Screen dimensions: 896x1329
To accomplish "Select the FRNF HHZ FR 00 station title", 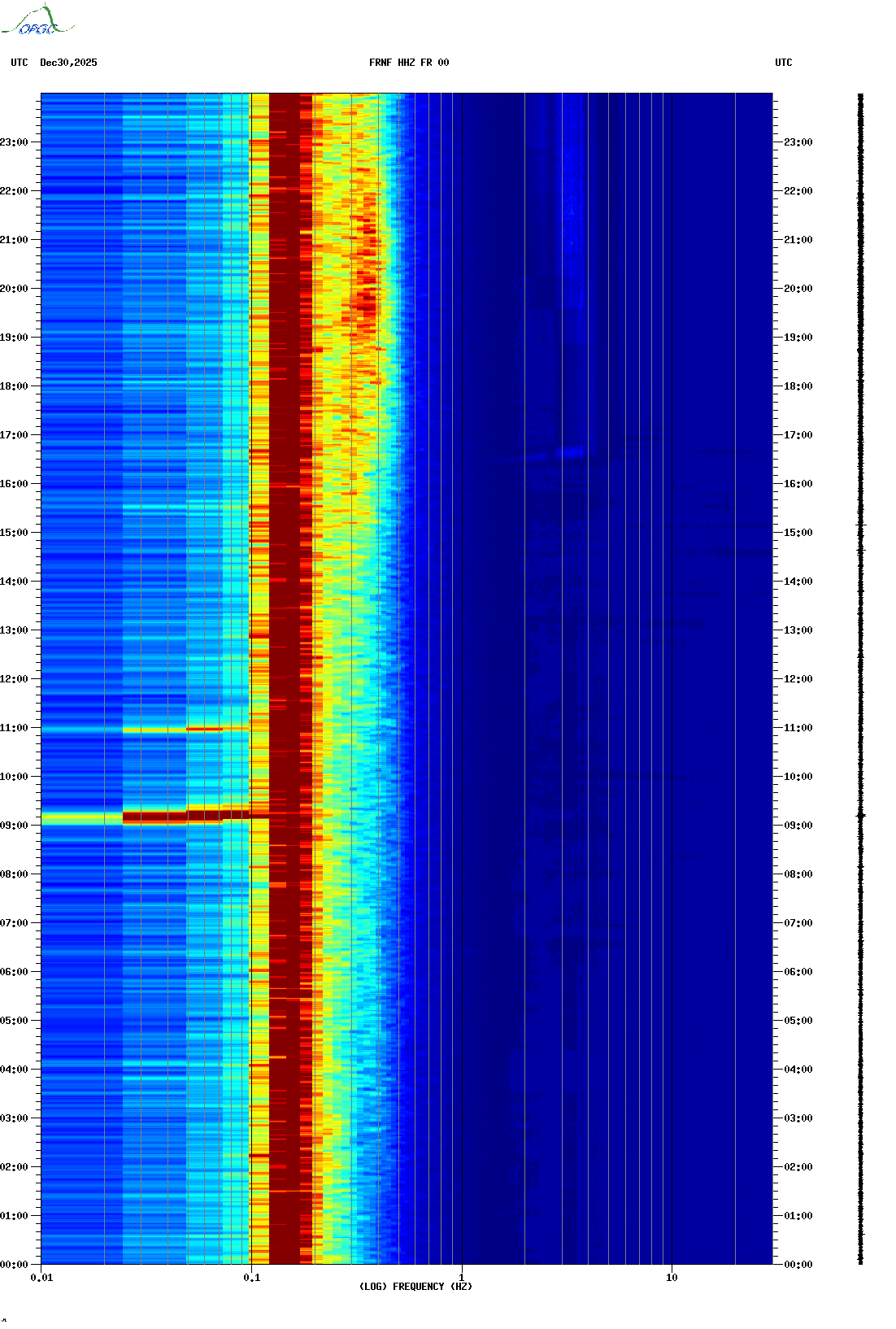I will pos(409,63).
